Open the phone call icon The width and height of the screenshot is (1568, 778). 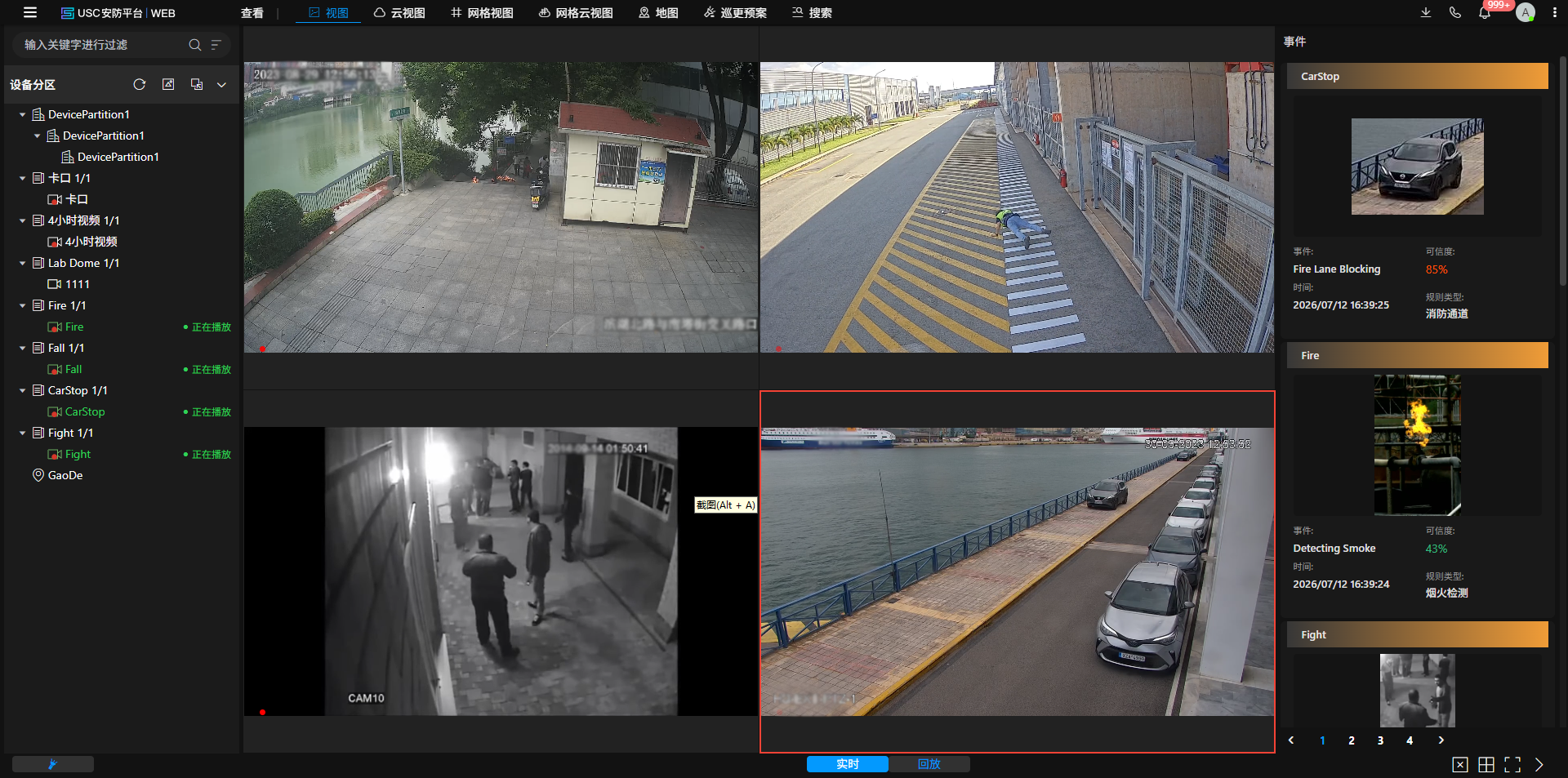[1455, 12]
